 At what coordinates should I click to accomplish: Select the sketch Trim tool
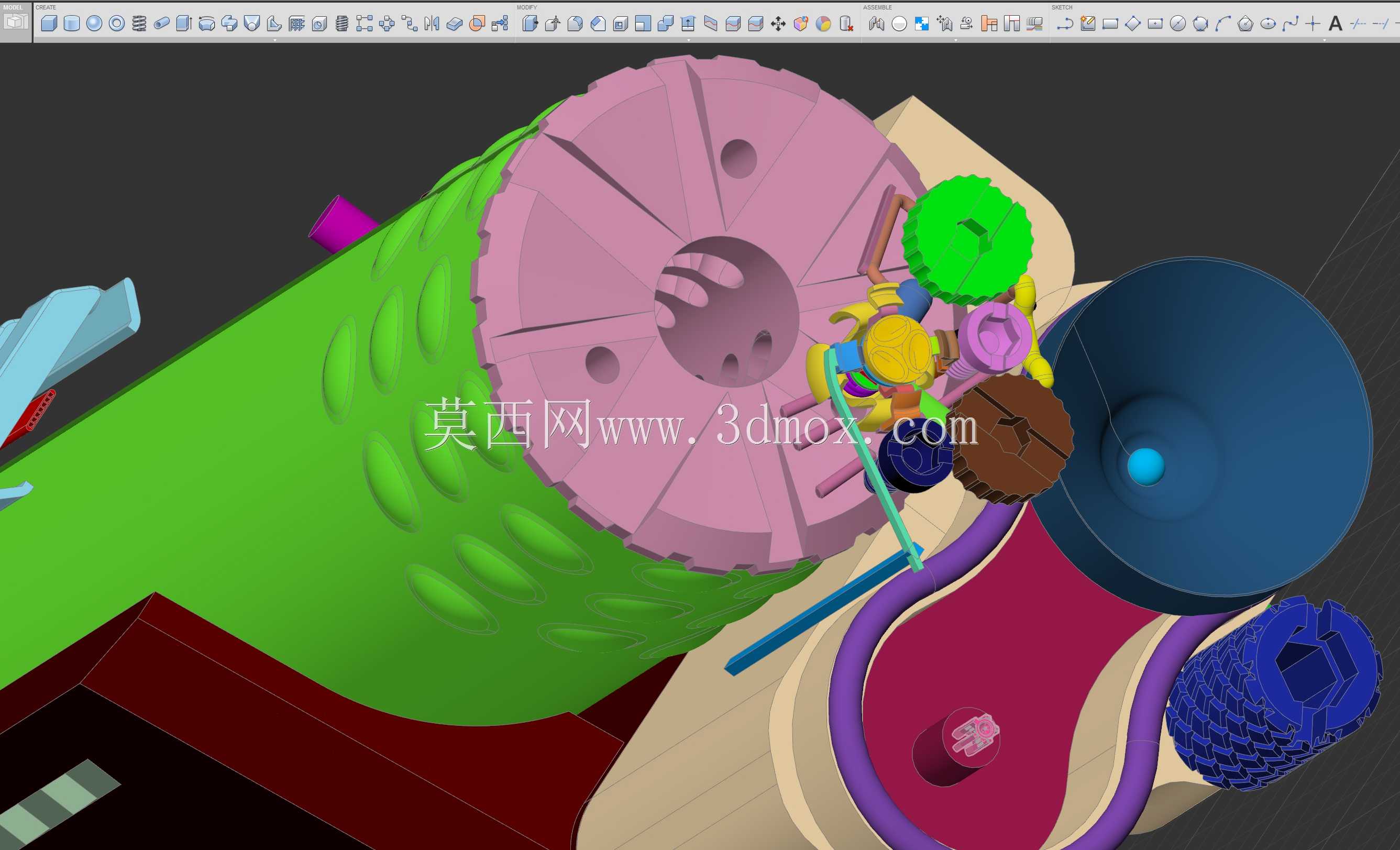[1358, 23]
